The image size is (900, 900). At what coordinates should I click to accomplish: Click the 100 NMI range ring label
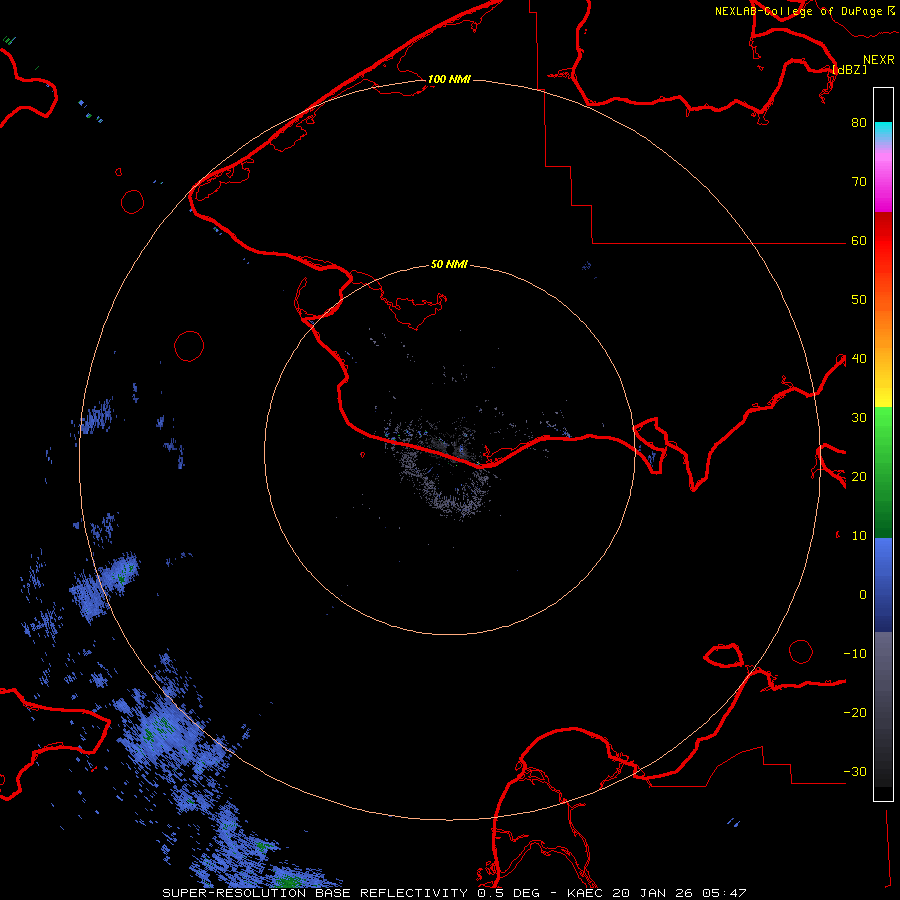[x=449, y=79]
